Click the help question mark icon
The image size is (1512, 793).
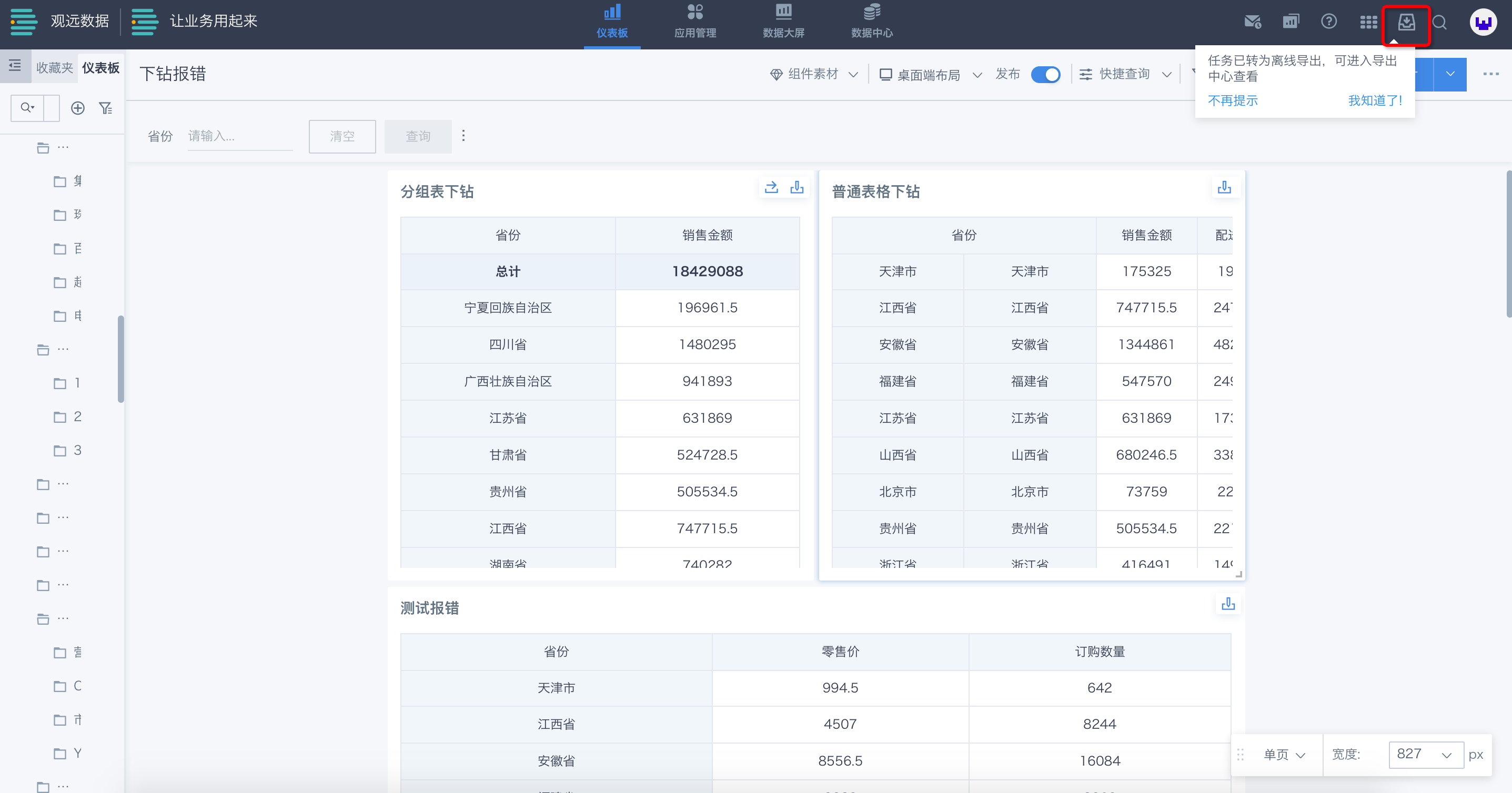pyautogui.click(x=1328, y=22)
